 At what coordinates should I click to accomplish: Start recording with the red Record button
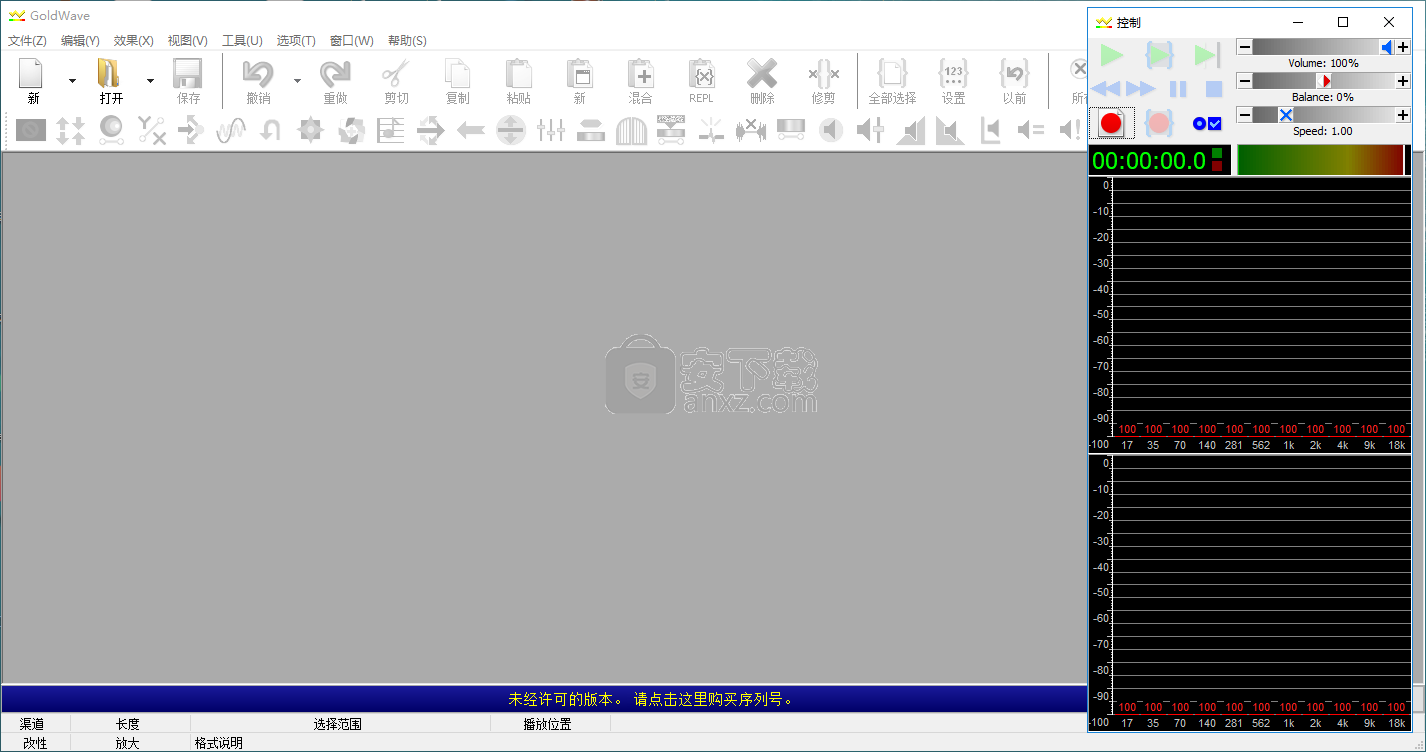[1111, 123]
